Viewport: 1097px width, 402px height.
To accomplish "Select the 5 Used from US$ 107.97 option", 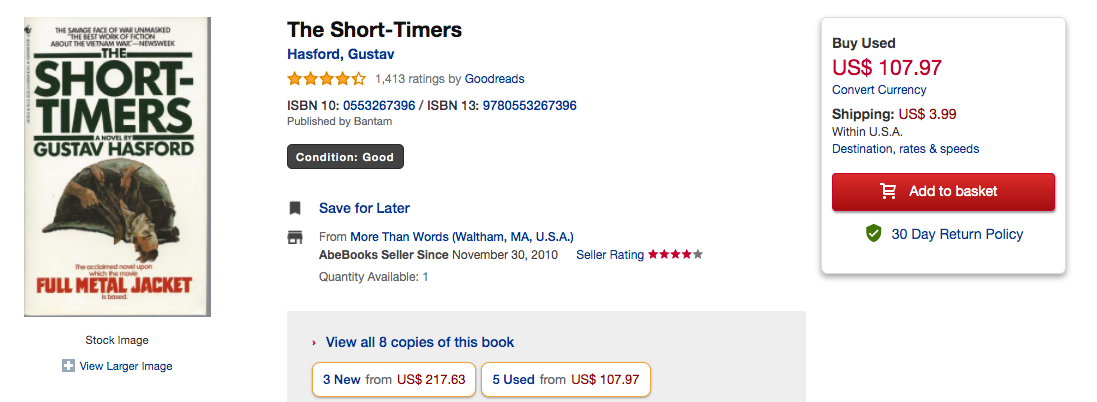I will (566, 380).
